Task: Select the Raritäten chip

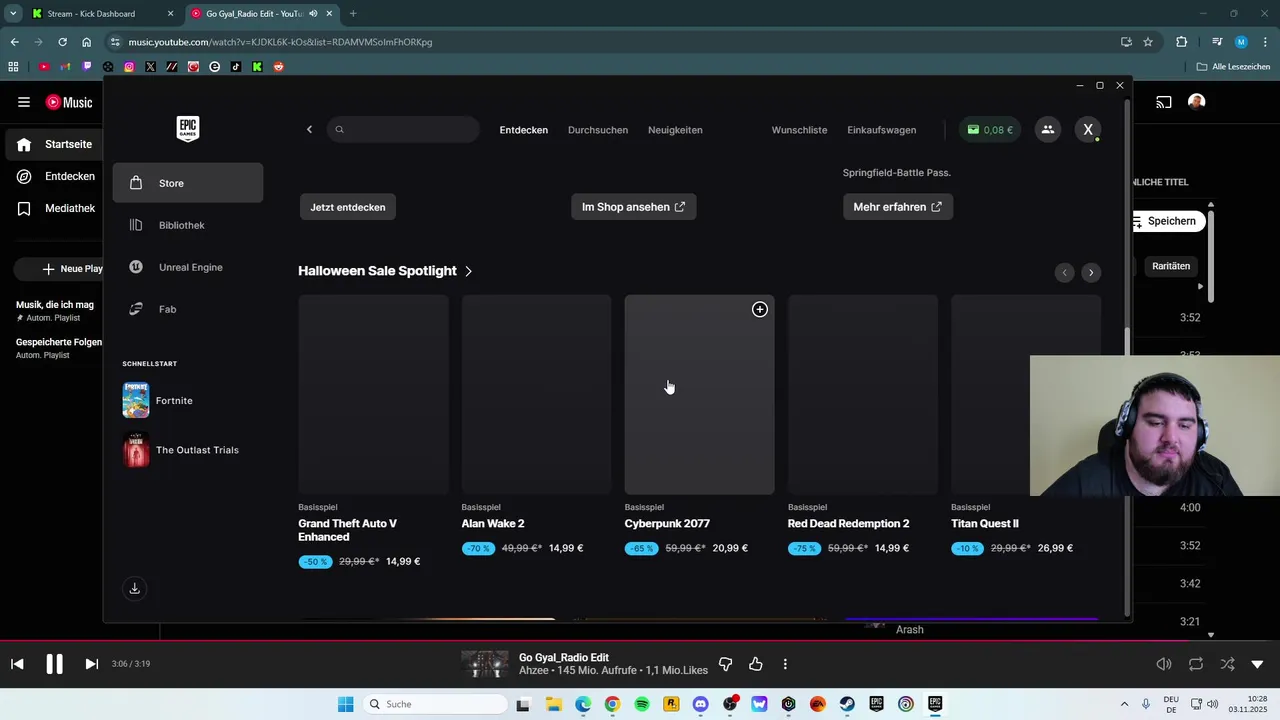Action: tap(1171, 266)
